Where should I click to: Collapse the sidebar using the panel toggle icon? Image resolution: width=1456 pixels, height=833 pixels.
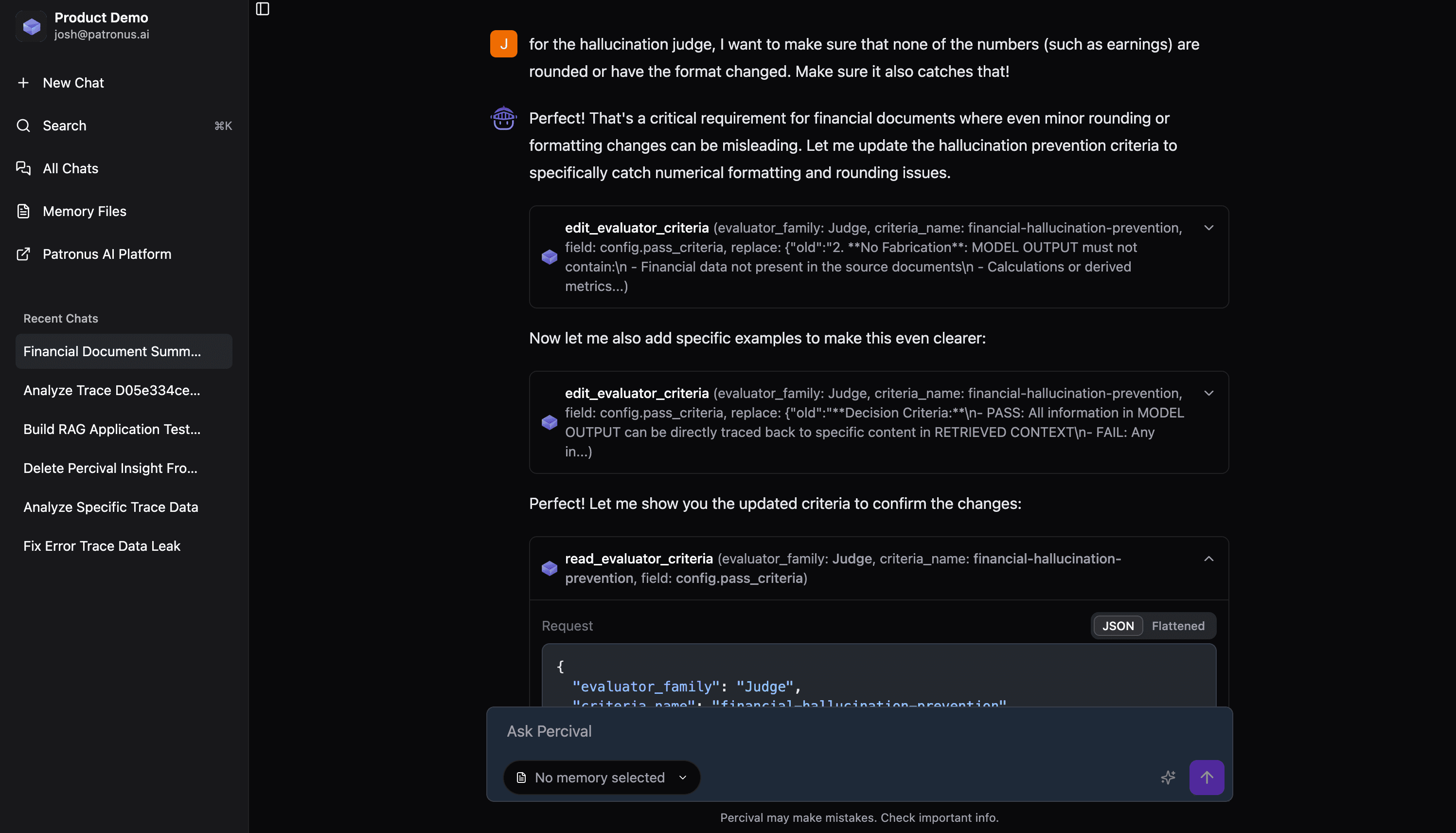click(263, 9)
